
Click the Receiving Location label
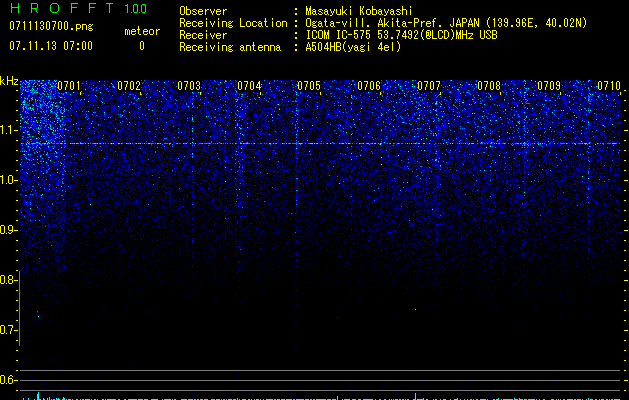tap(233, 23)
